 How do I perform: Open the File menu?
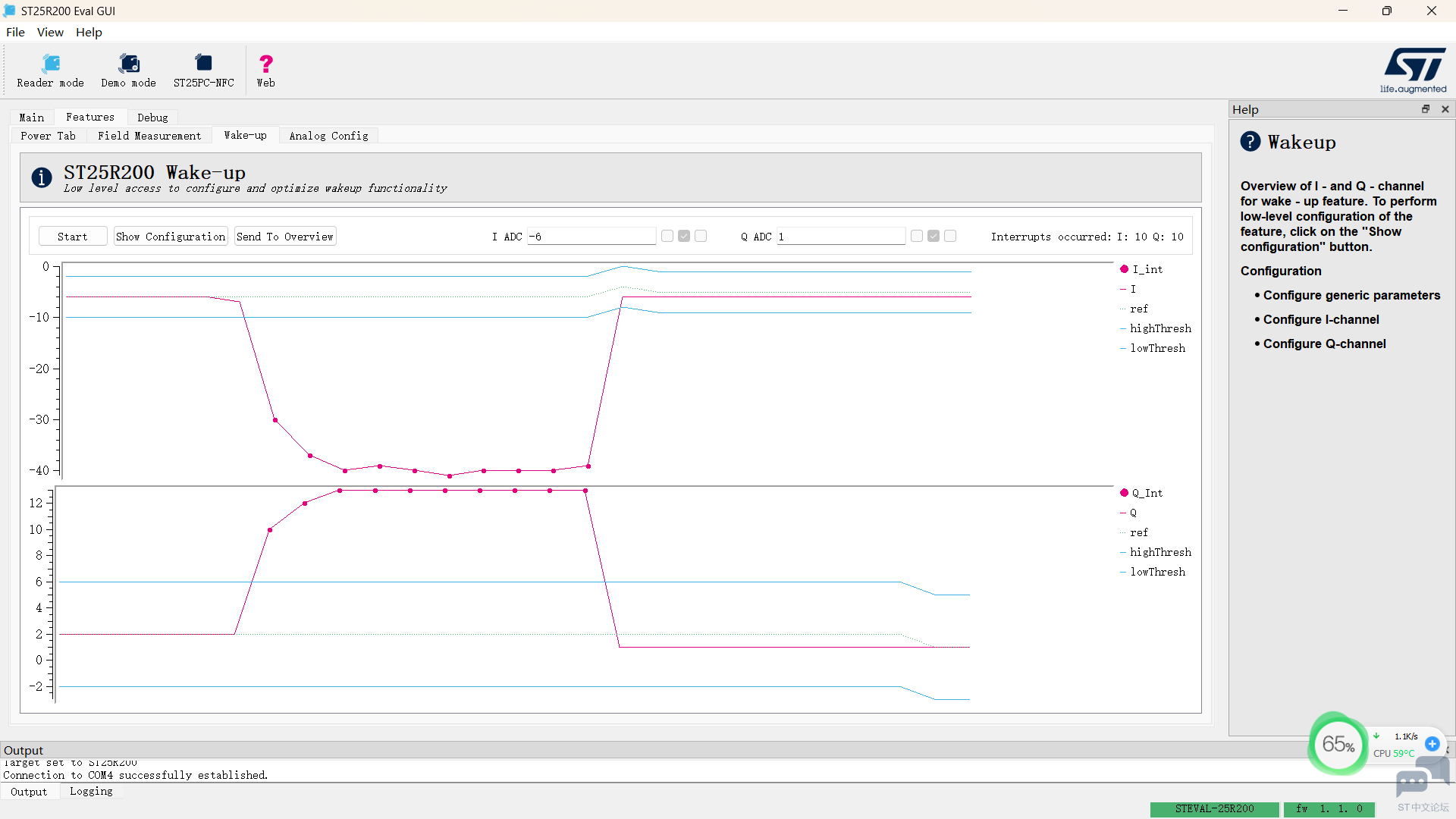point(15,33)
